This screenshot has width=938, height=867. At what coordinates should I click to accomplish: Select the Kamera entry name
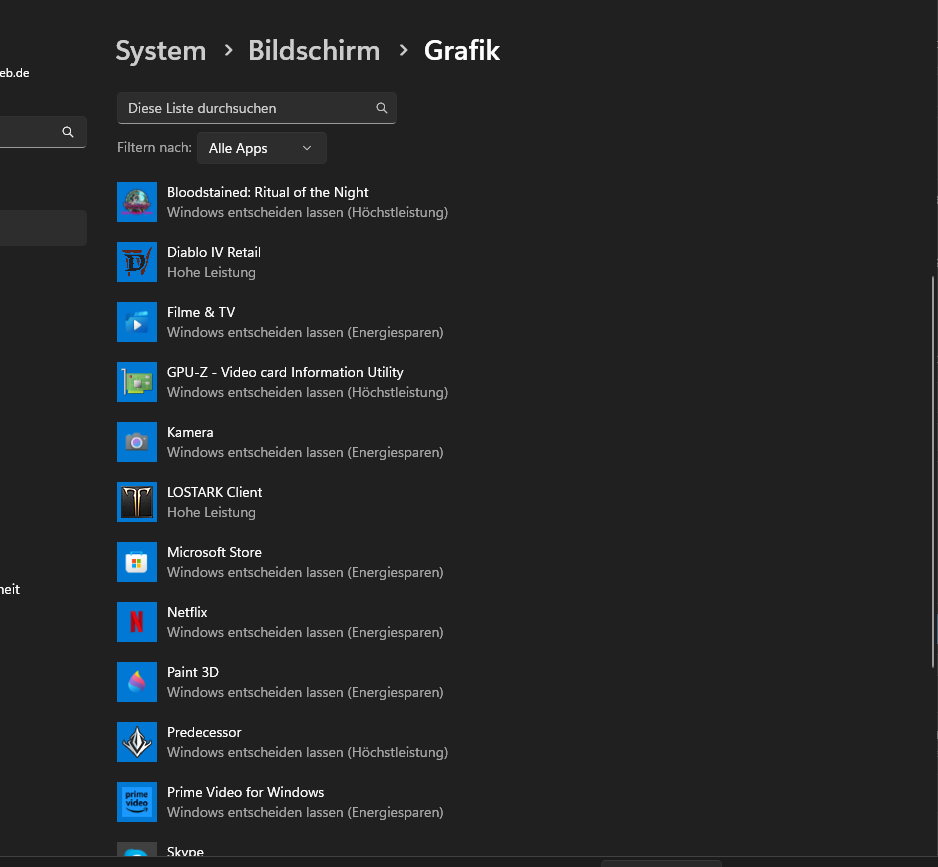pos(190,433)
